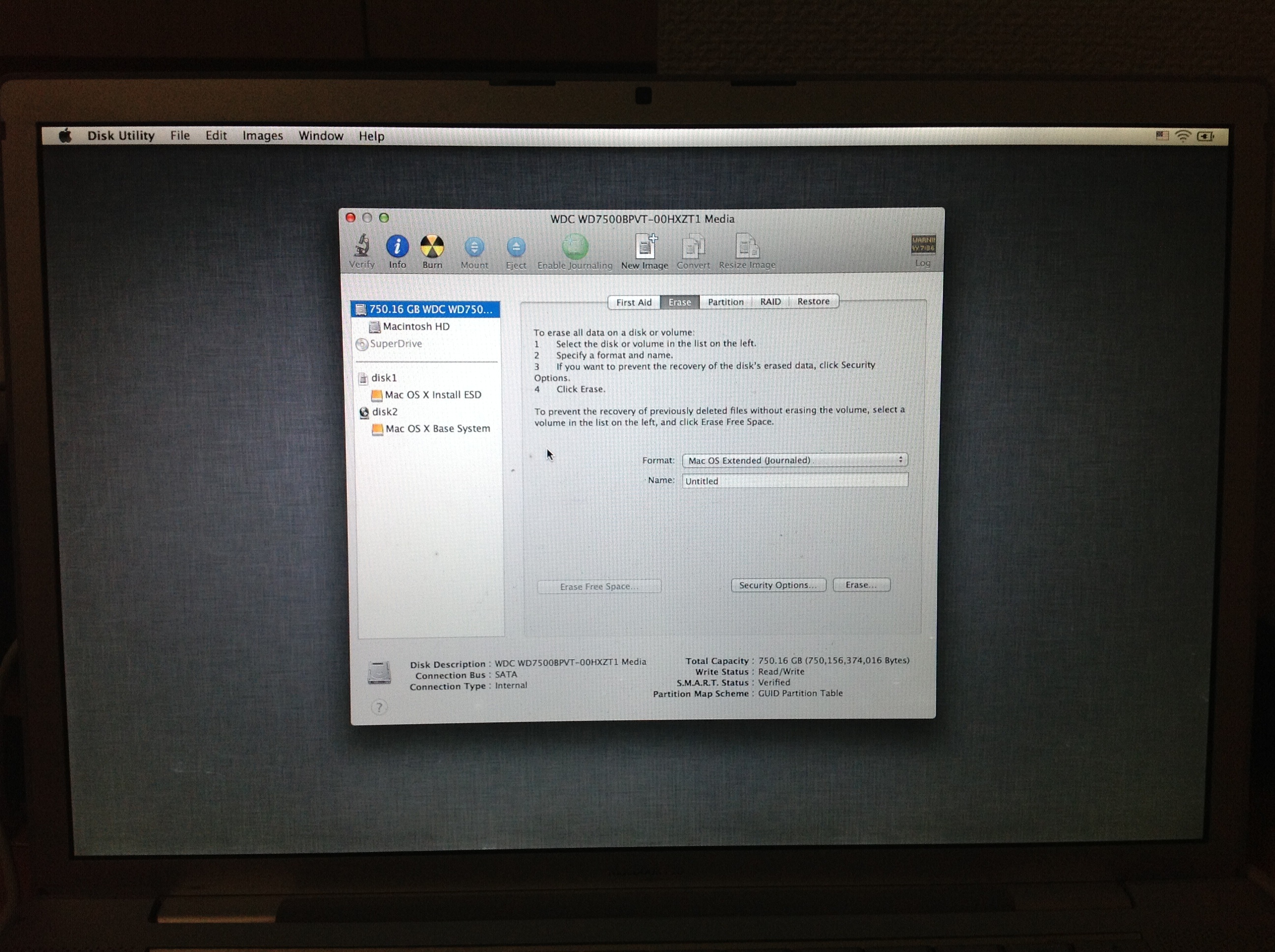Open the Window menu
This screenshot has width=1275, height=952.
[x=321, y=135]
